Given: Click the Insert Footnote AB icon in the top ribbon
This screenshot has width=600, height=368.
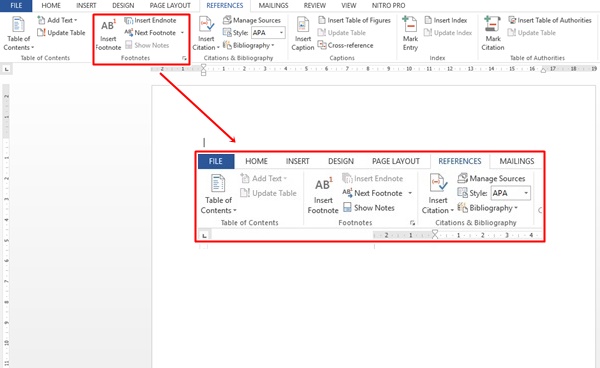Looking at the screenshot, I should (108, 26).
